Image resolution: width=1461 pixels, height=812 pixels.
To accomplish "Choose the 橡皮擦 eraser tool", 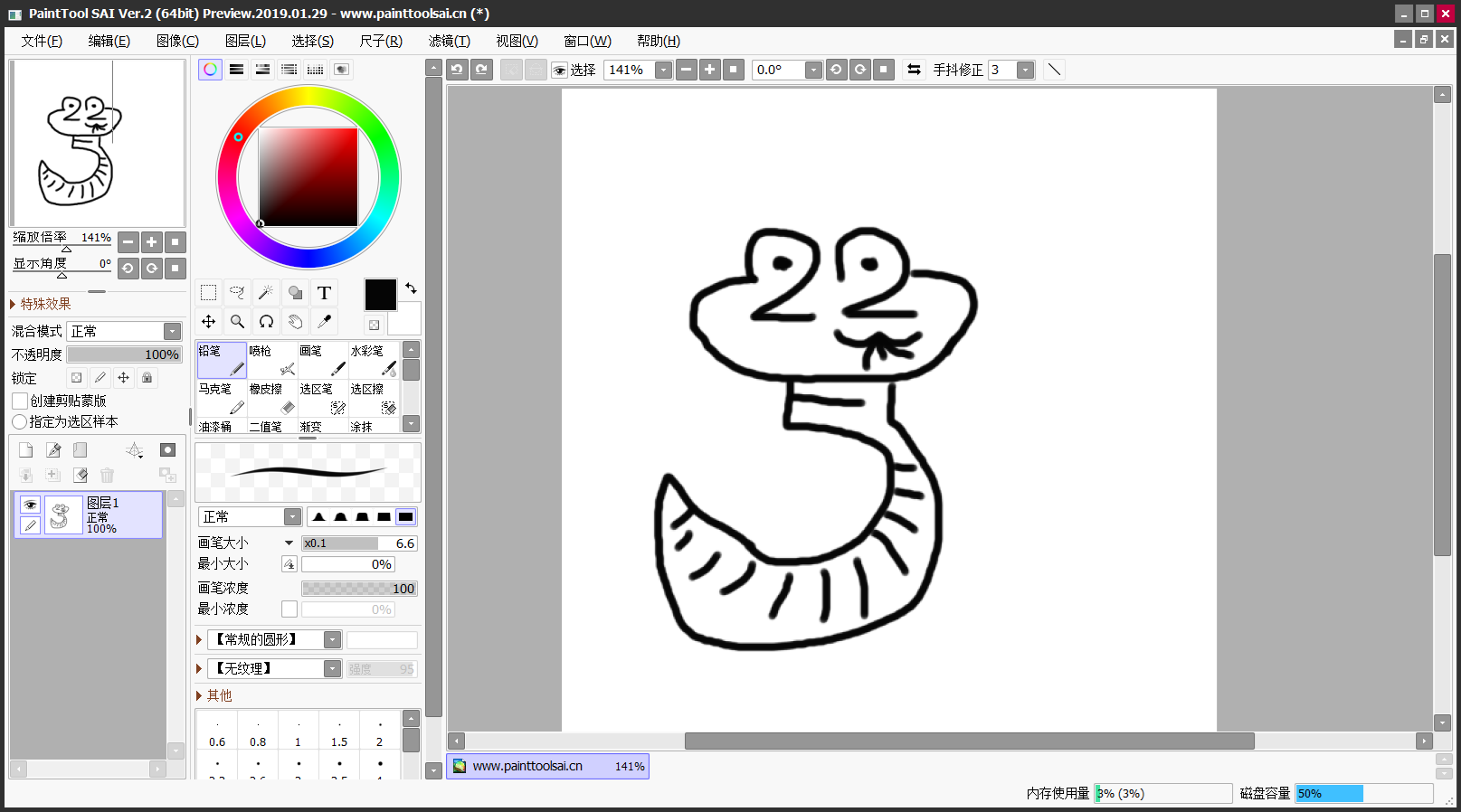I will point(272,398).
